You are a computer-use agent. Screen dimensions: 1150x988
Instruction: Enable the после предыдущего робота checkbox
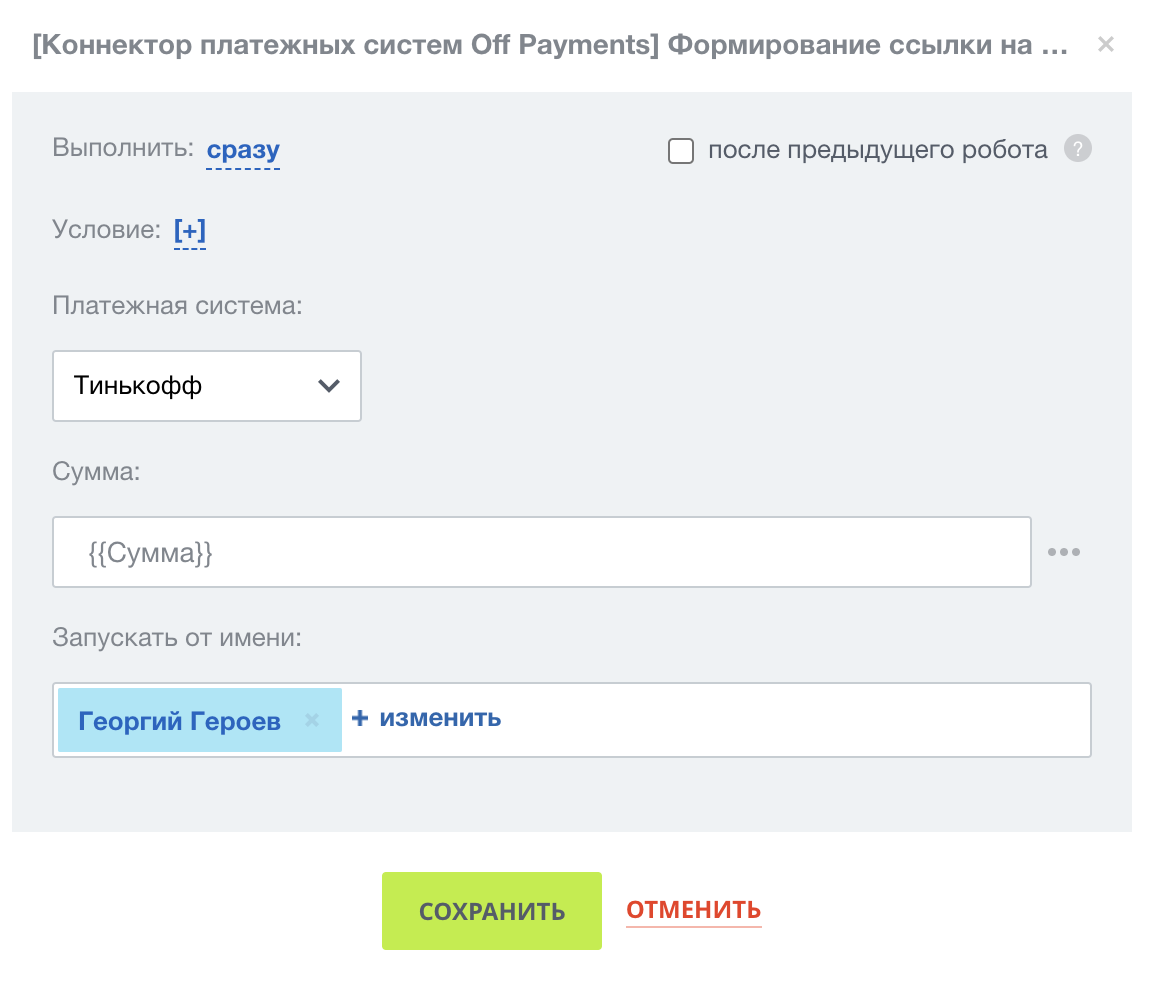(x=680, y=150)
